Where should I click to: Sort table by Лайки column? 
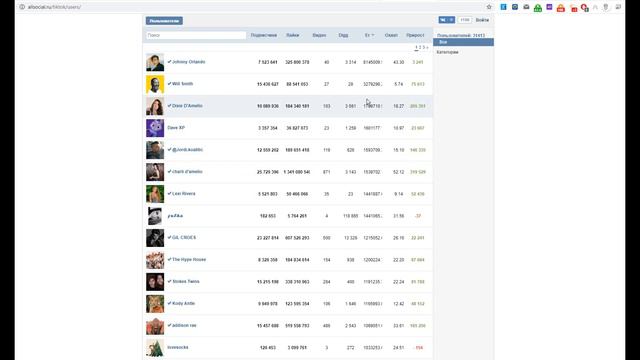292,36
